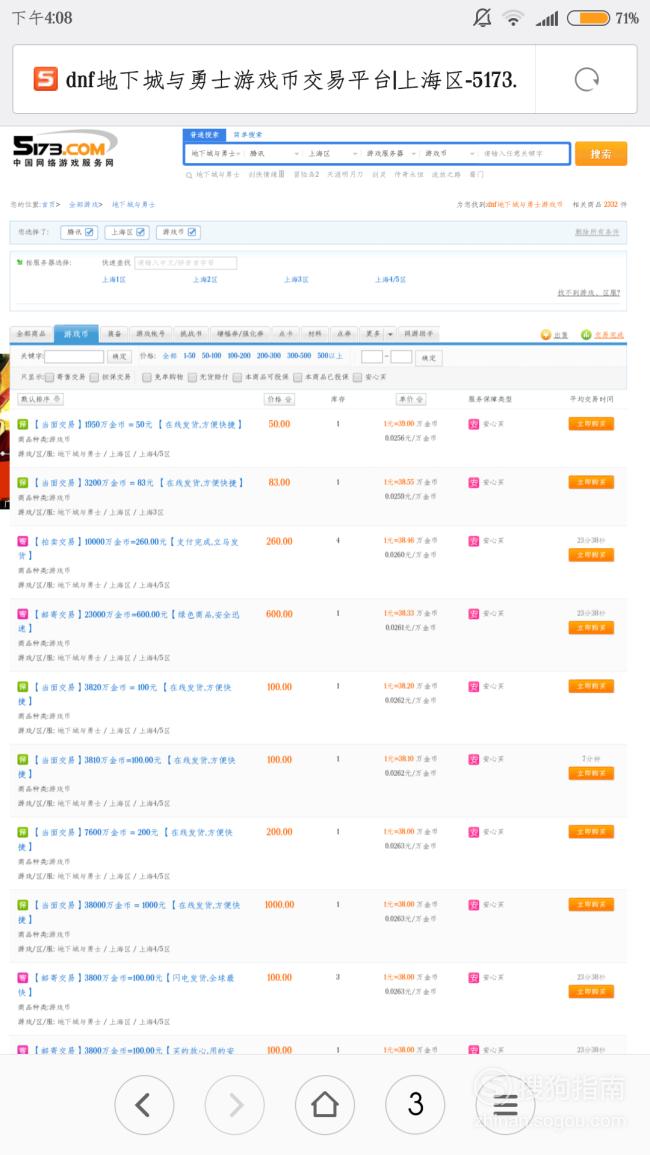Tap the browser reload icon

coord(587,80)
